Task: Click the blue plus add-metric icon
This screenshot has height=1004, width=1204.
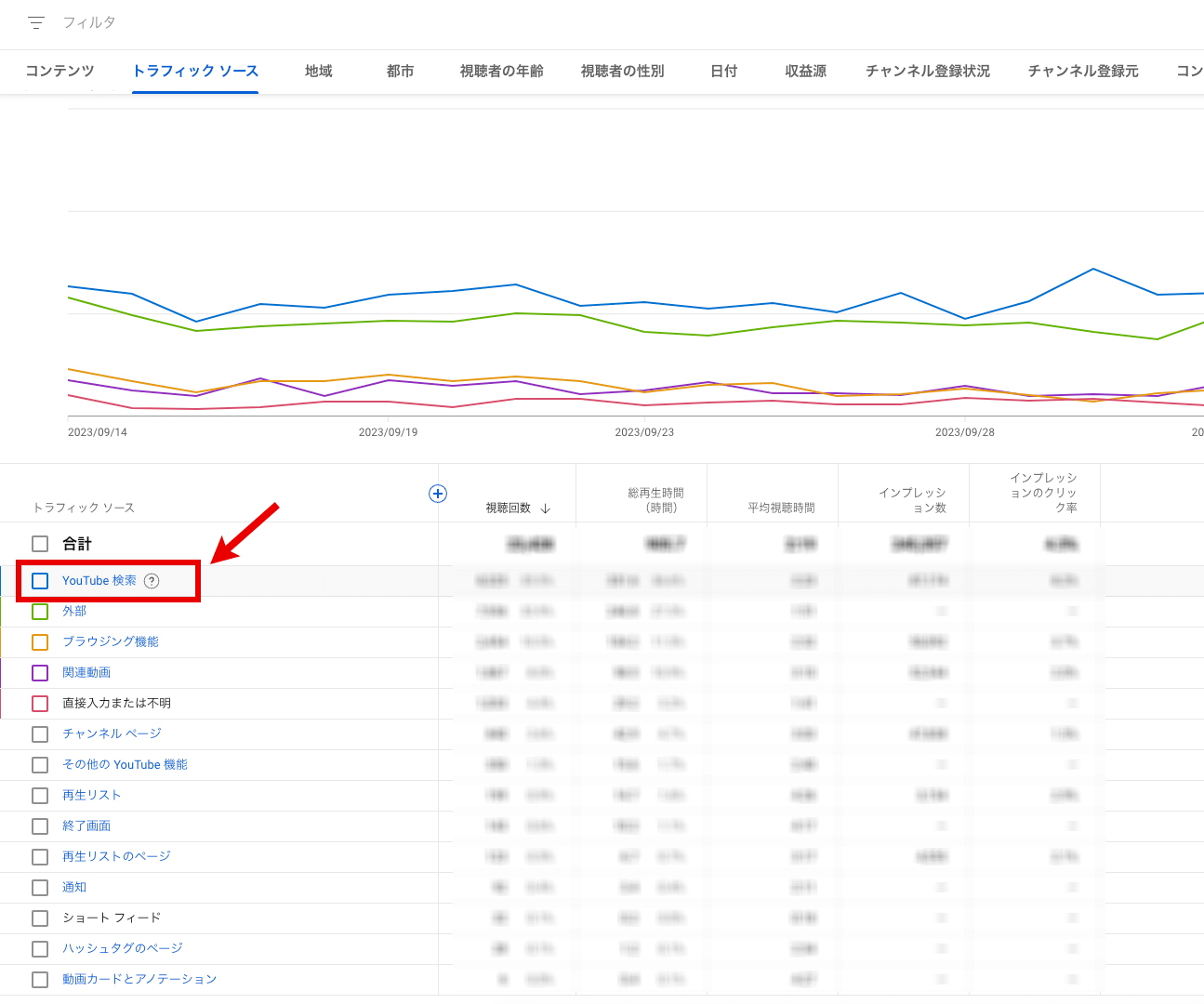Action: [x=438, y=494]
